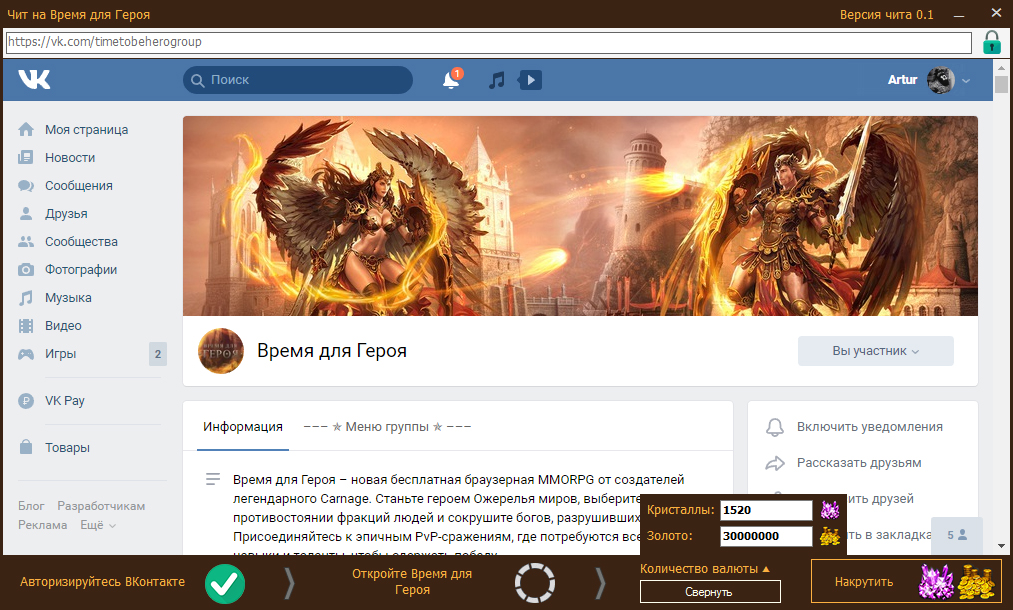
Task: Open Друзья in sidebar
Action: [66, 213]
